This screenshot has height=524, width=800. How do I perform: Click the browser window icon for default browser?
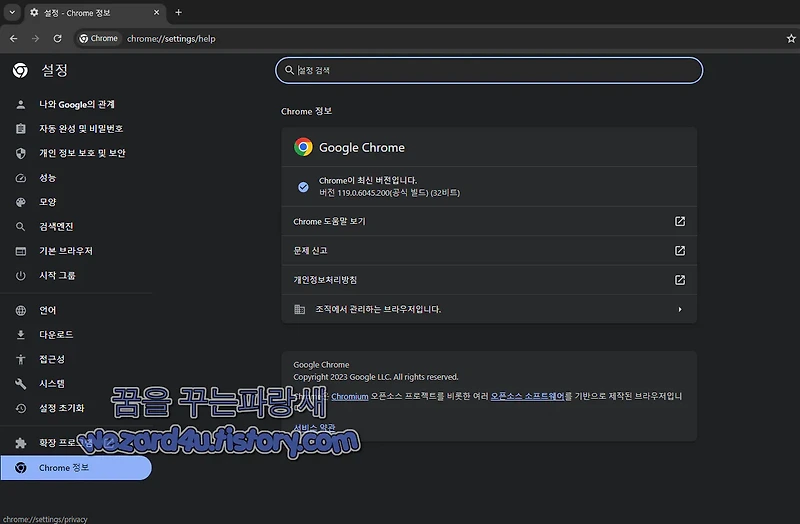[x=20, y=251]
